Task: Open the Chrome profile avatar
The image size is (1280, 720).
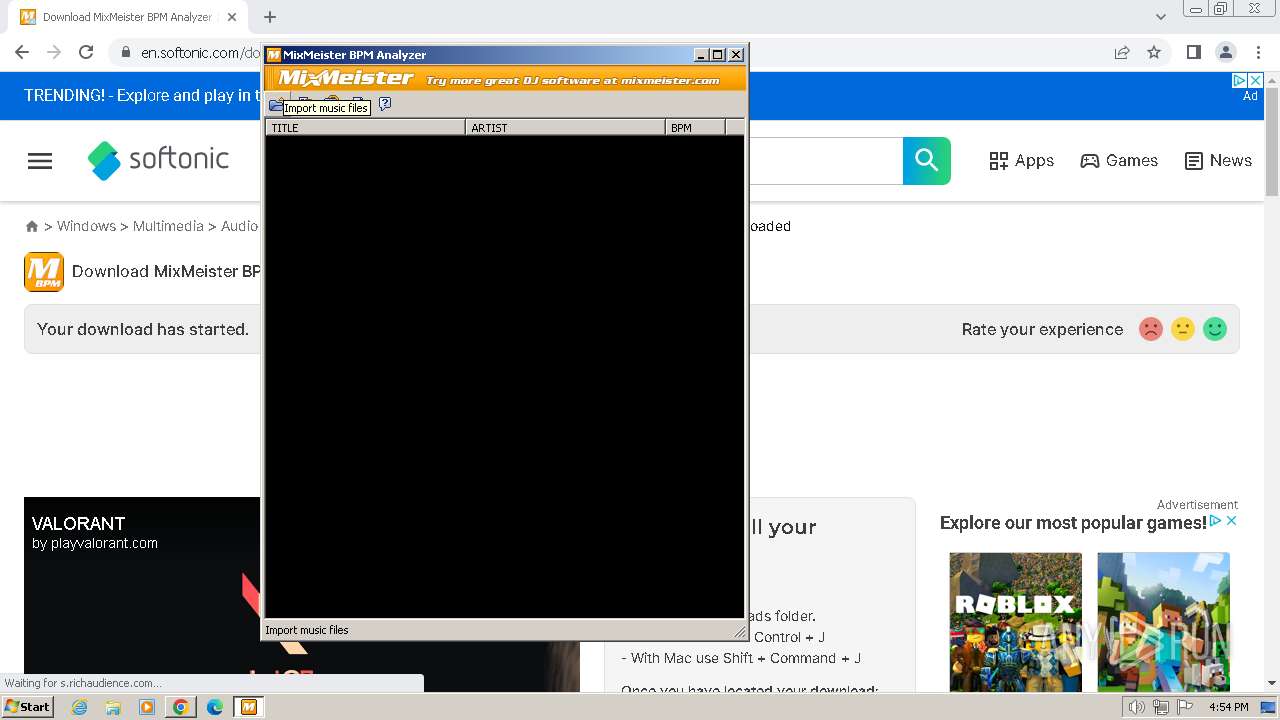Action: [1225, 52]
